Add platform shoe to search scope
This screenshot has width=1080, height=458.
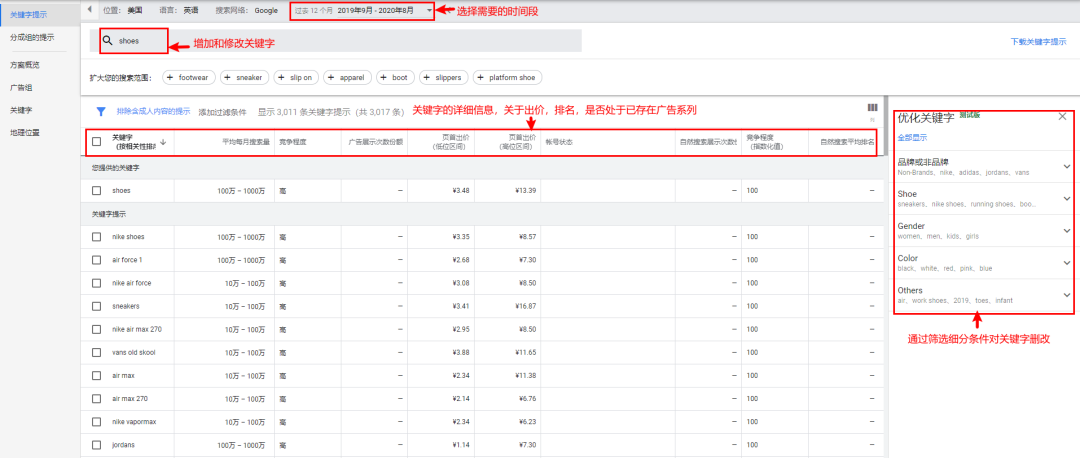[x=508, y=78]
